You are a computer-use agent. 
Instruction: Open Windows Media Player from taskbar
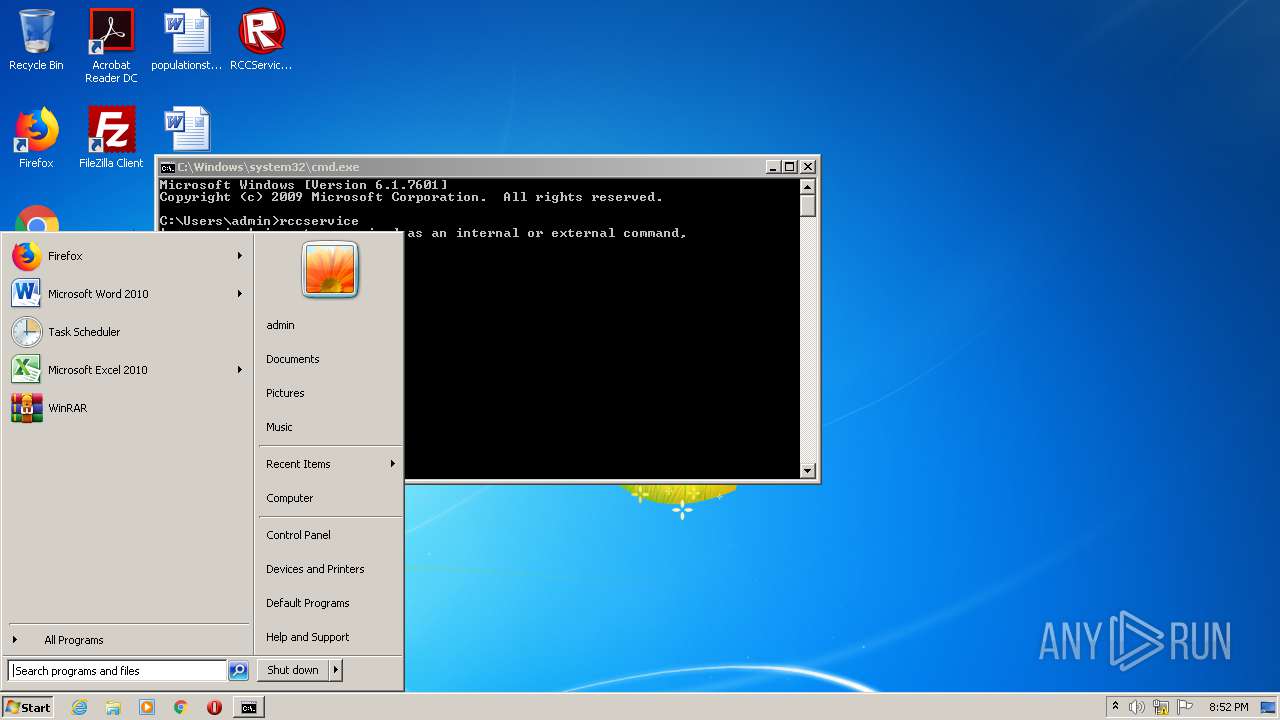(x=147, y=707)
